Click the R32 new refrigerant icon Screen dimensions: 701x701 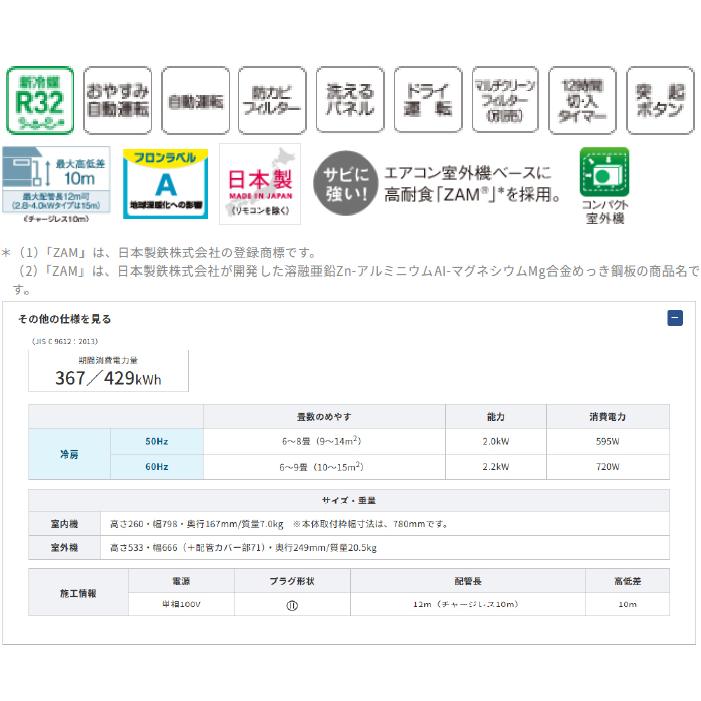pos(40,100)
